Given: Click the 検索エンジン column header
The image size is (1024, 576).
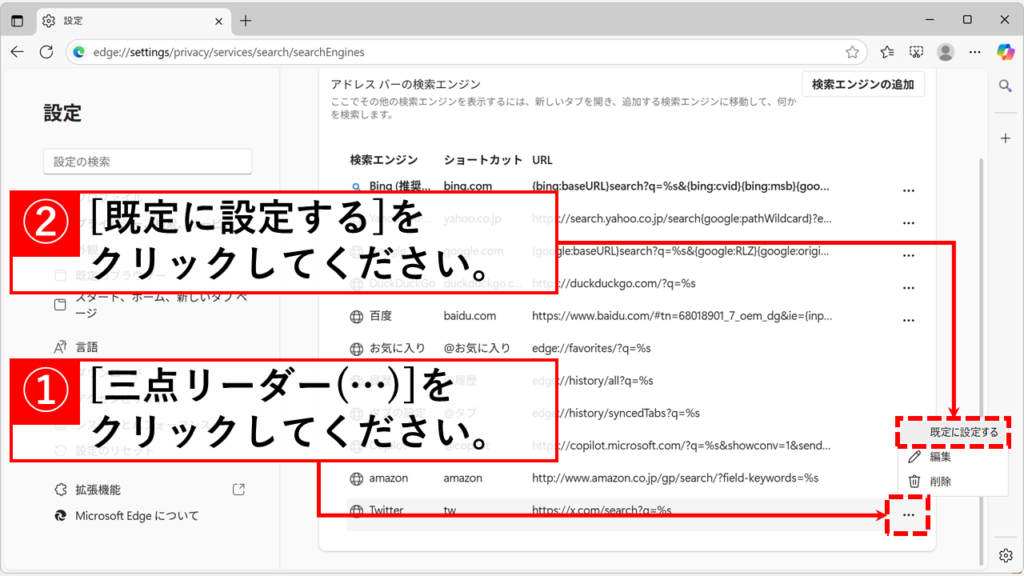Looking at the screenshot, I should (x=383, y=160).
